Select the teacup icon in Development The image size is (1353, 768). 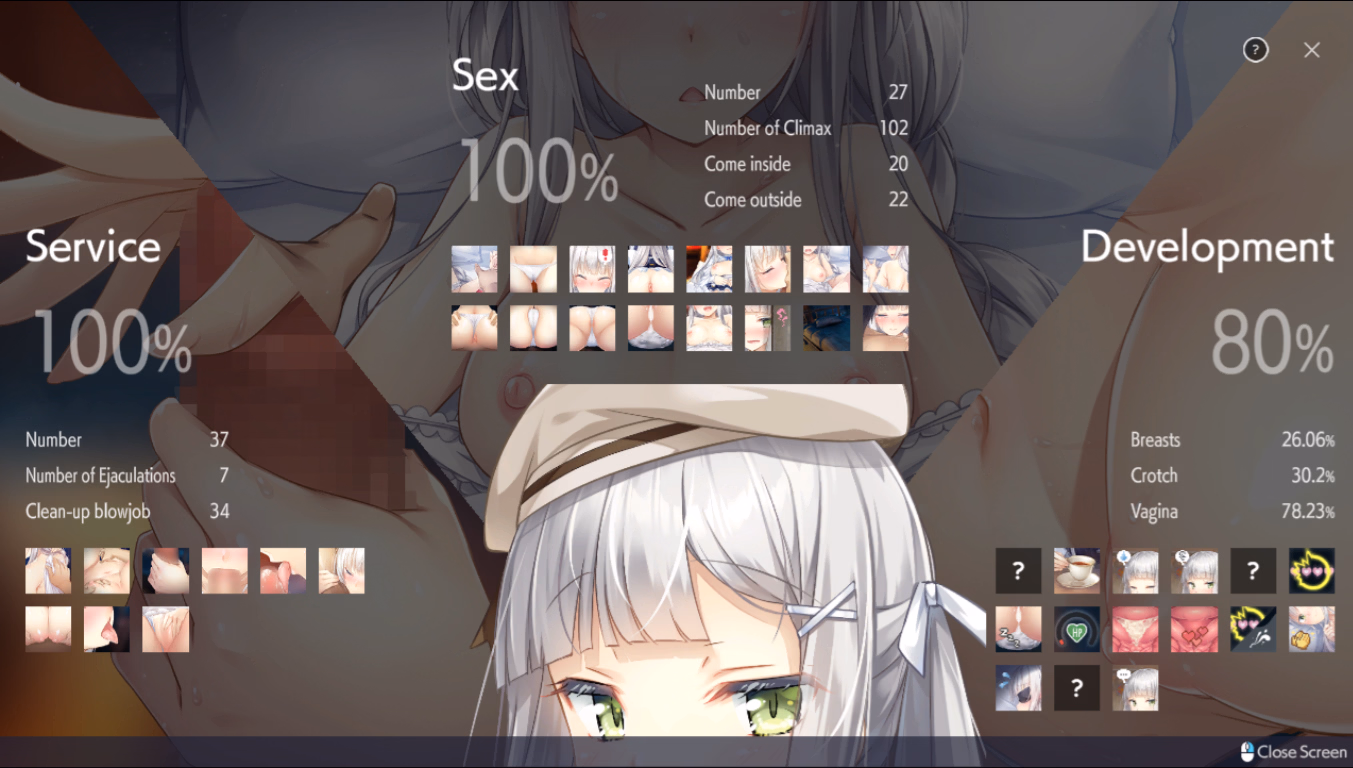pos(1077,571)
